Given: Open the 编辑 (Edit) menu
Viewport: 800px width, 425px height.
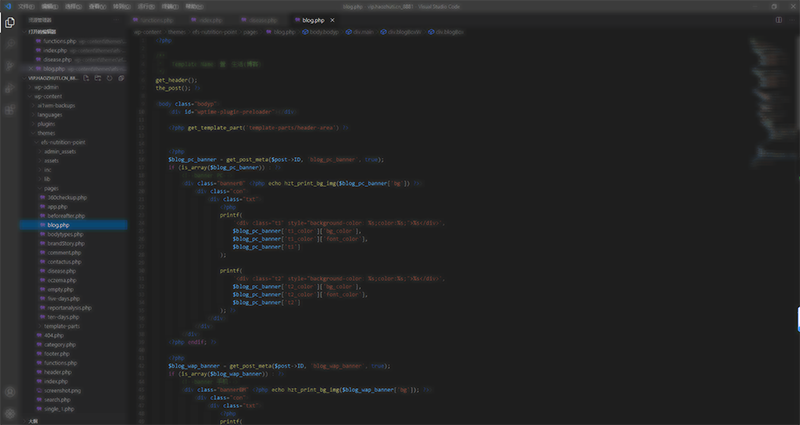Looking at the screenshot, I should [49, 7].
